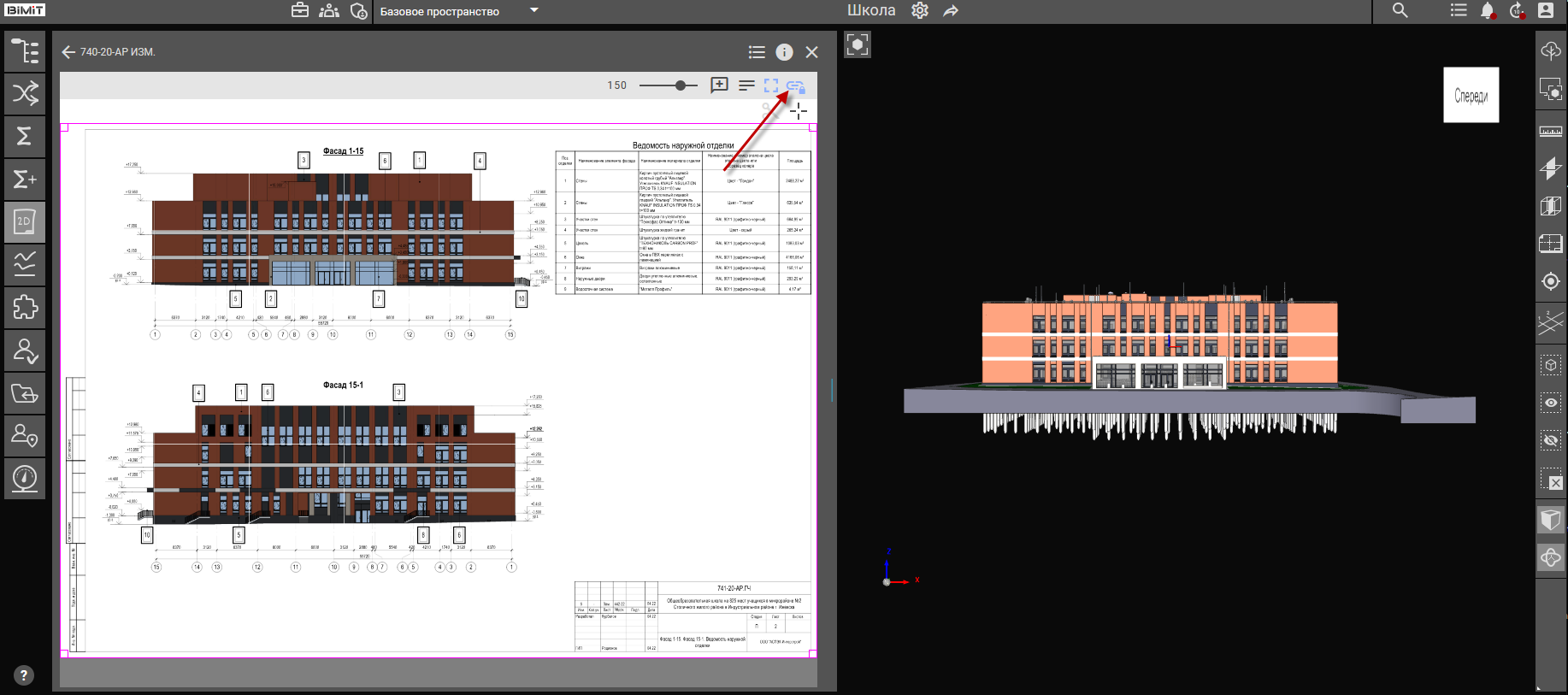The height and width of the screenshot is (695, 1568).
Task: Click the eye icon in the right toolbar
Action: coord(1550,403)
